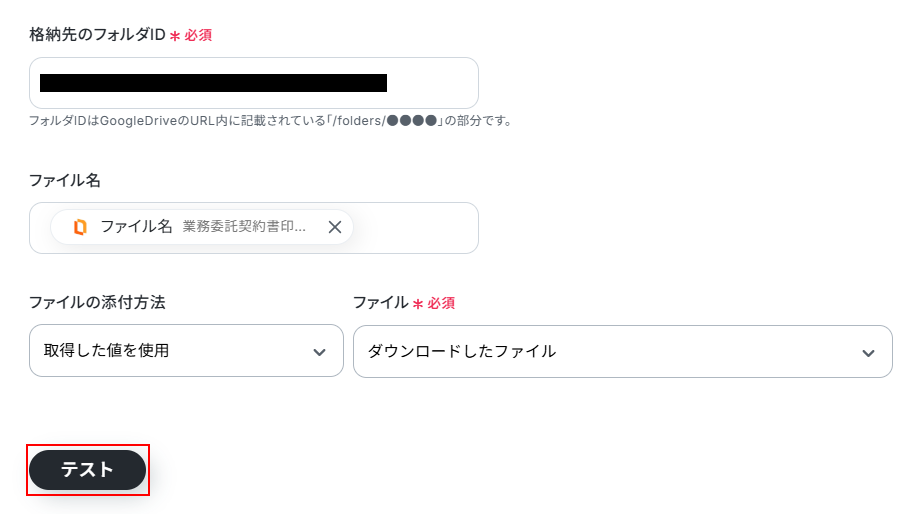The width and height of the screenshot is (924, 514).
Task: Click chevron arrow beside ダウンロードしたファイル
Action: click(868, 353)
